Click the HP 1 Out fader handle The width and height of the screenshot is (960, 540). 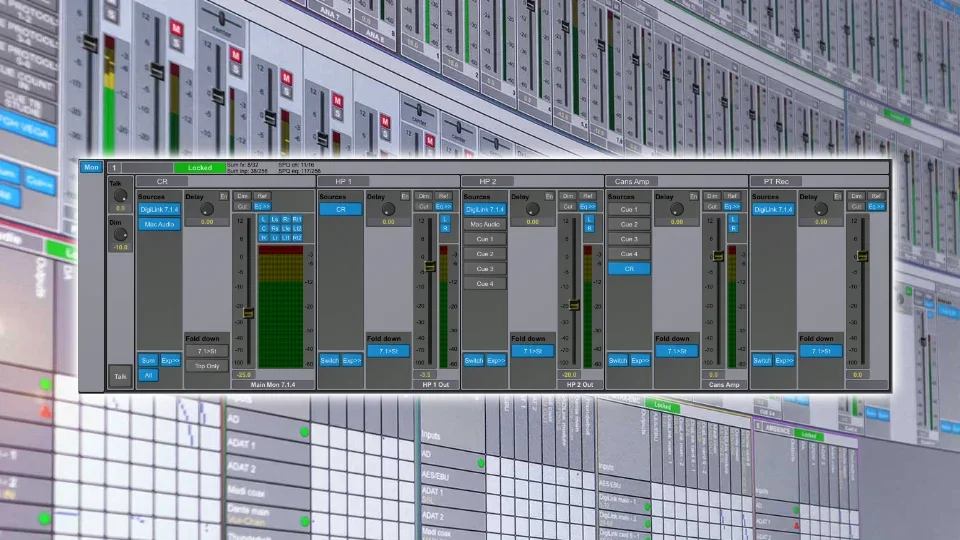pyautogui.click(x=430, y=266)
